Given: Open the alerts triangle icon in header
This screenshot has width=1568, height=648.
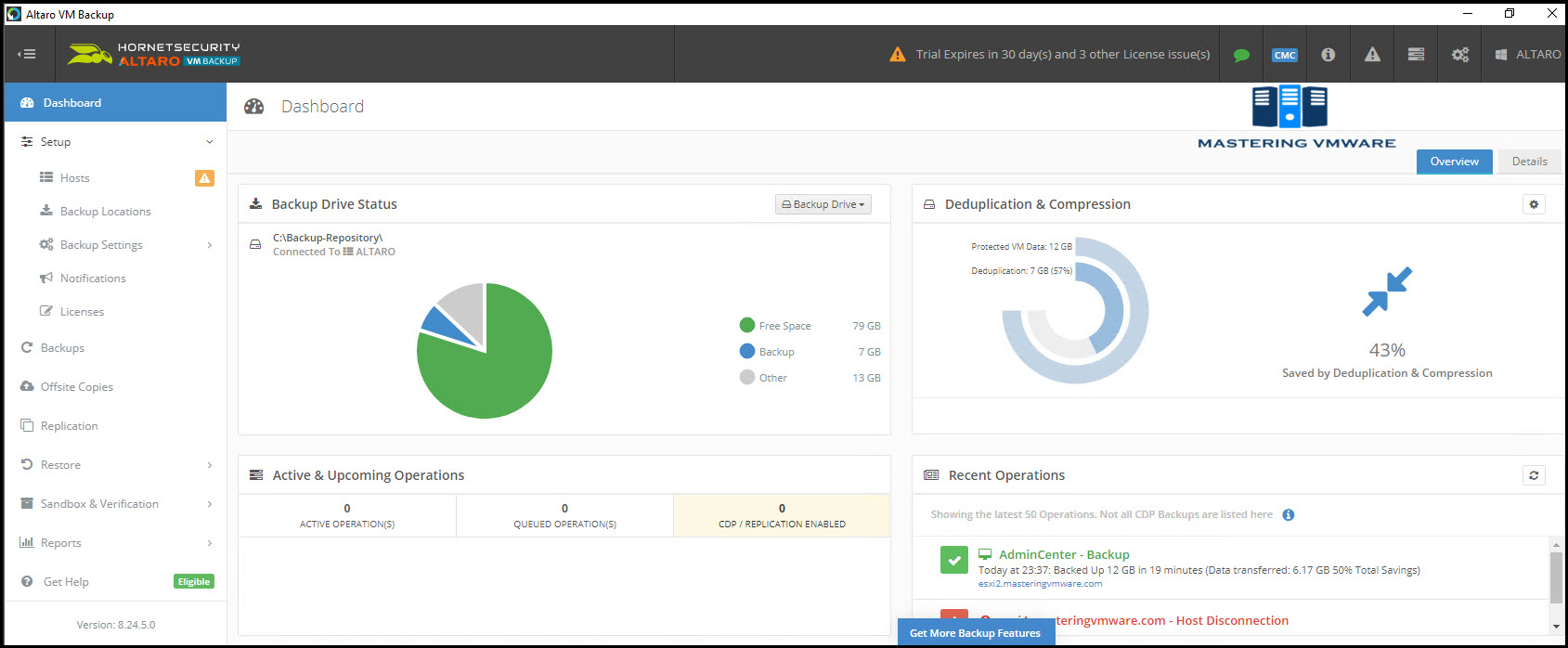Looking at the screenshot, I should pyautogui.click(x=1372, y=55).
